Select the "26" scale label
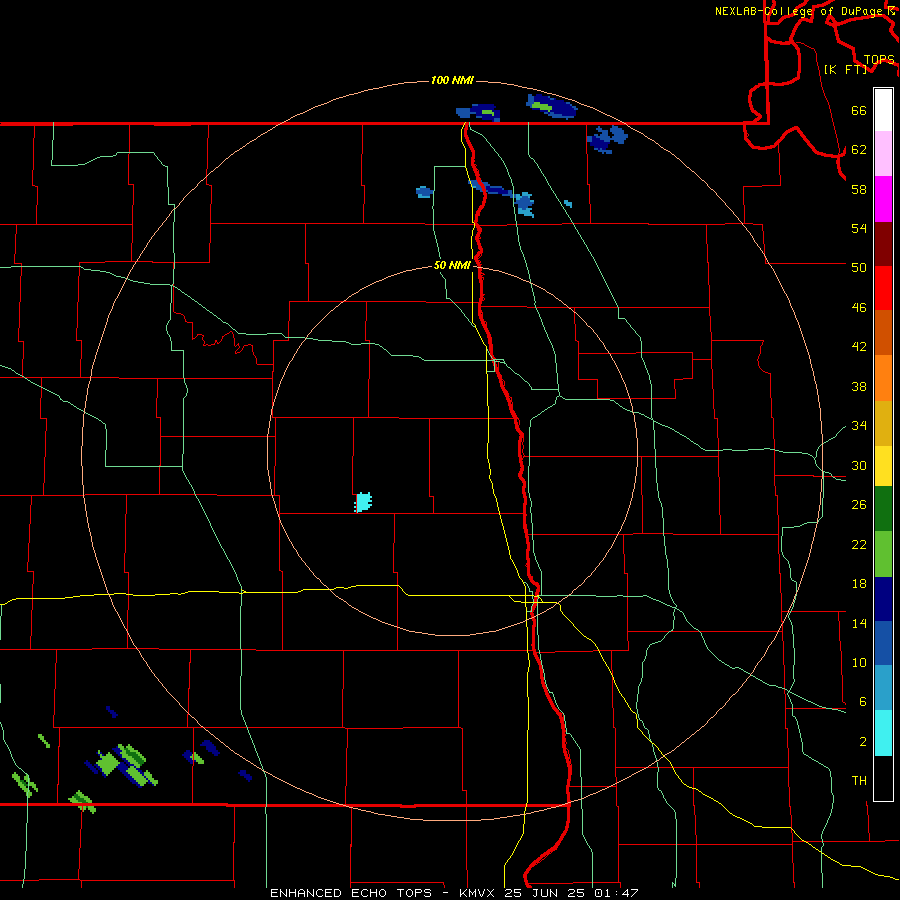The height and width of the screenshot is (900, 900). click(859, 505)
